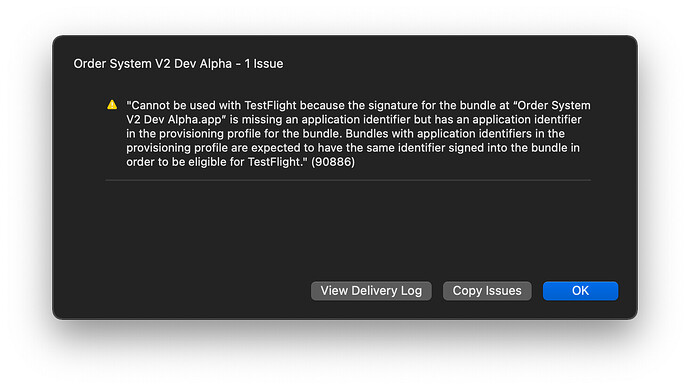690x389 pixels.
Task: Select the issue row beside the warning icon
Action: (x=348, y=133)
